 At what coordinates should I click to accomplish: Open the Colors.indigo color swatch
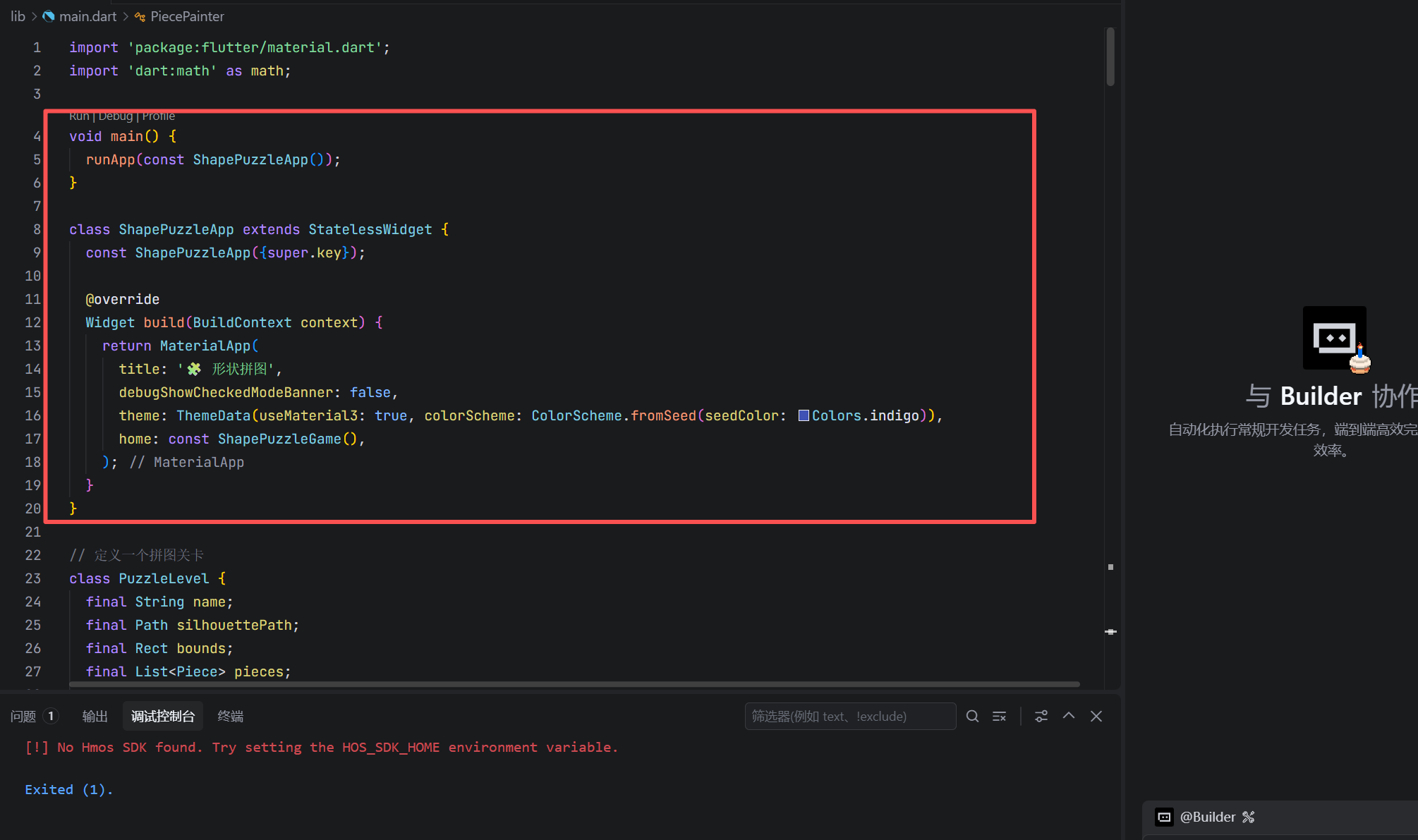coord(804,415)
